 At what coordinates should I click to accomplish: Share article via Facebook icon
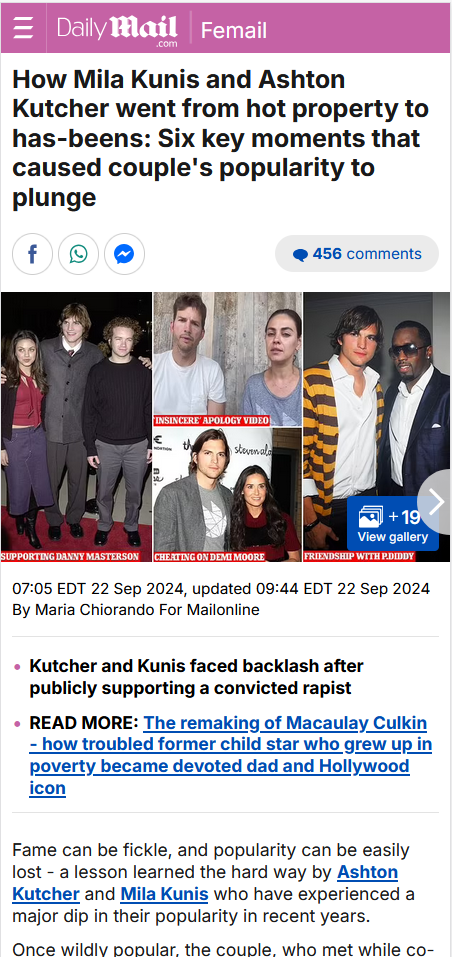point(32,254)
